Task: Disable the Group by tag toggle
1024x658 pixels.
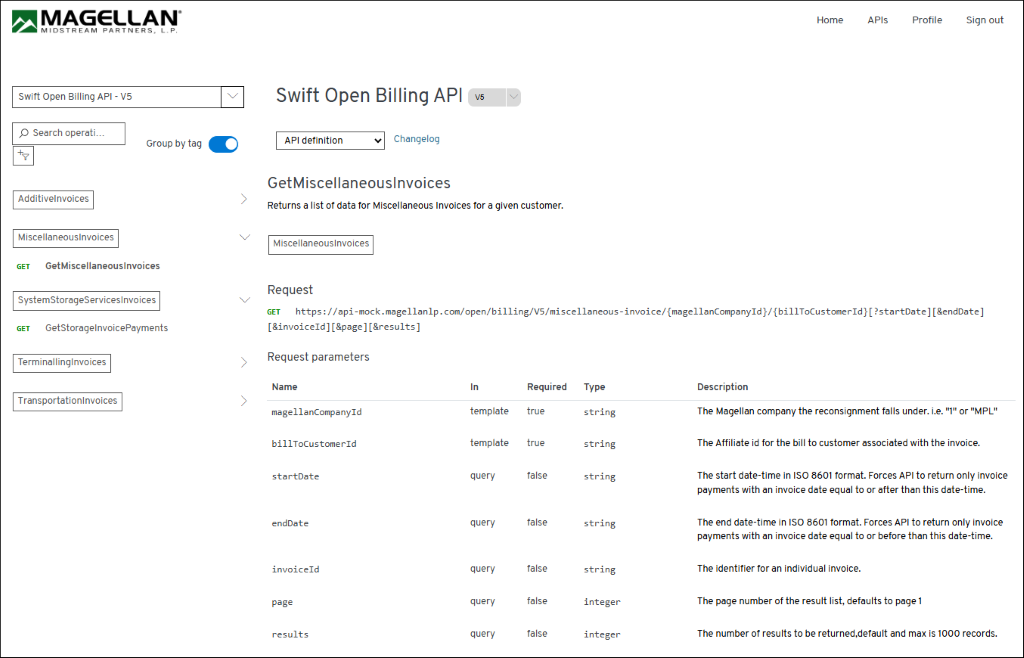Action: 223,144
